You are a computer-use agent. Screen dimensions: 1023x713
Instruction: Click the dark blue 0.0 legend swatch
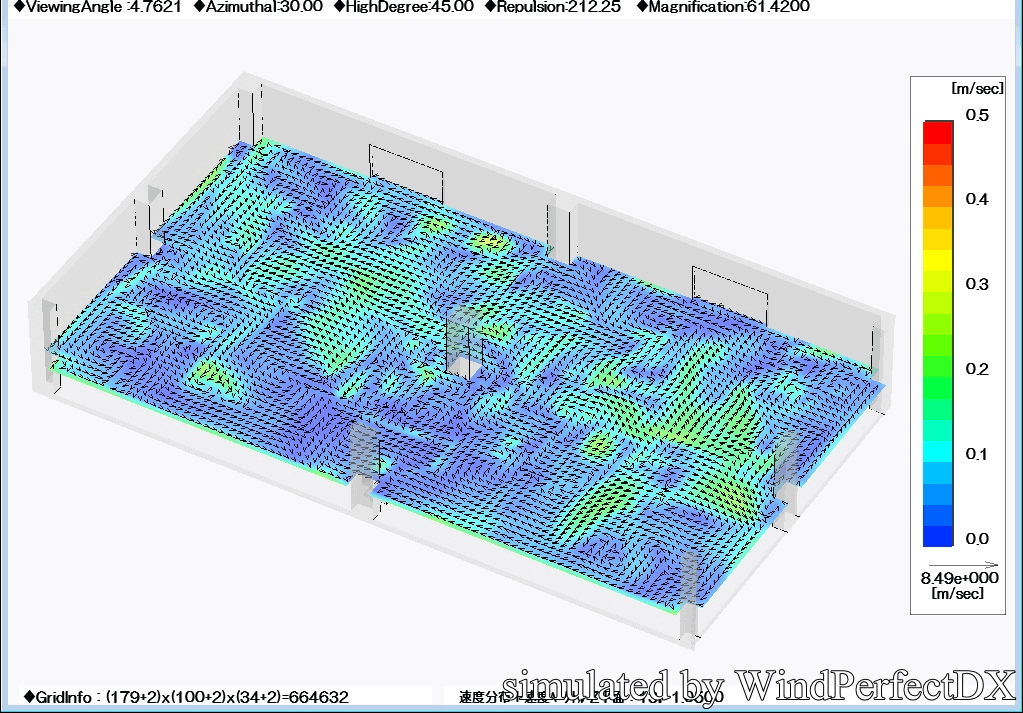coord(938,536)
